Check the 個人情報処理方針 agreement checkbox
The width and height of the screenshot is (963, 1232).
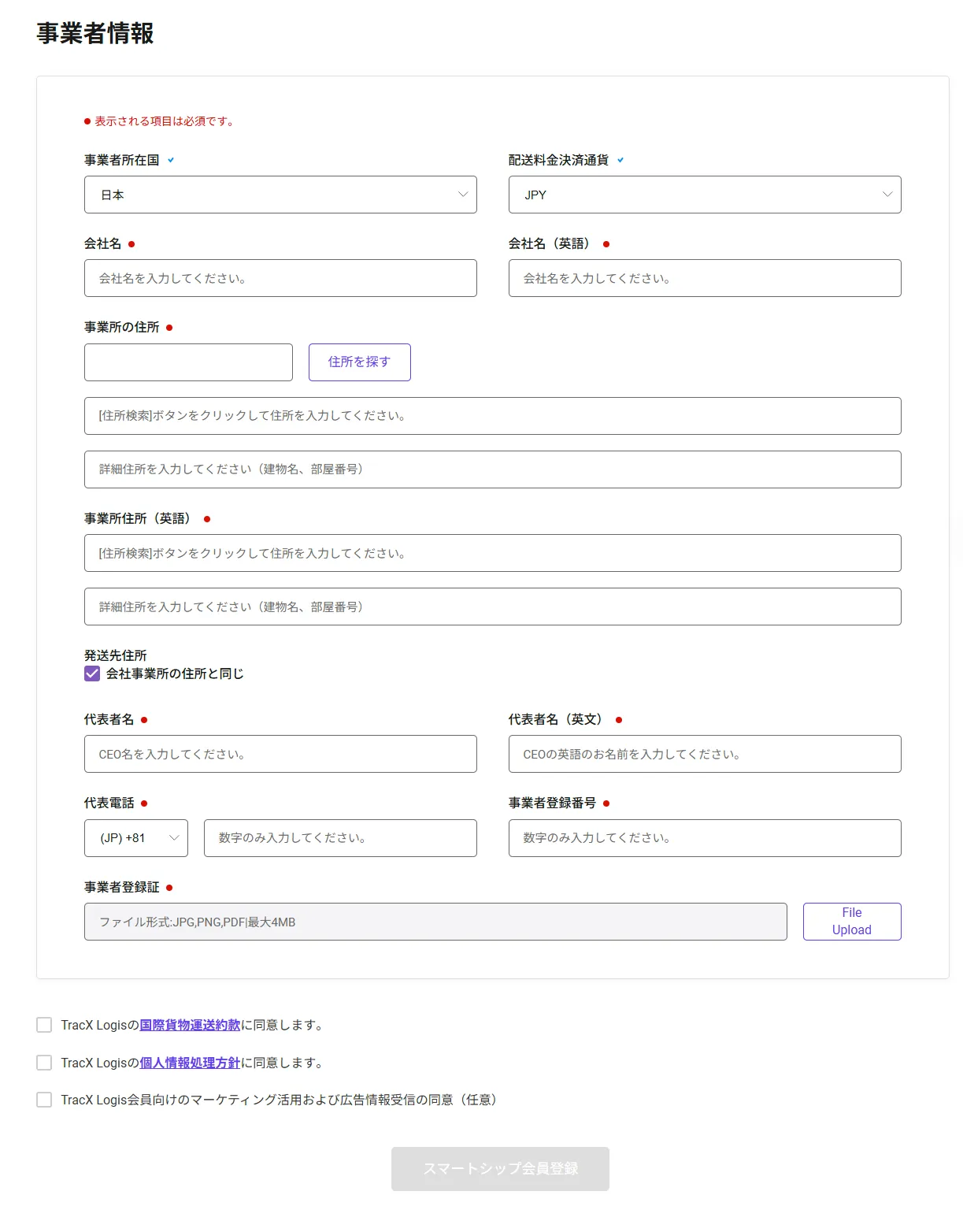click(44, 1063)
